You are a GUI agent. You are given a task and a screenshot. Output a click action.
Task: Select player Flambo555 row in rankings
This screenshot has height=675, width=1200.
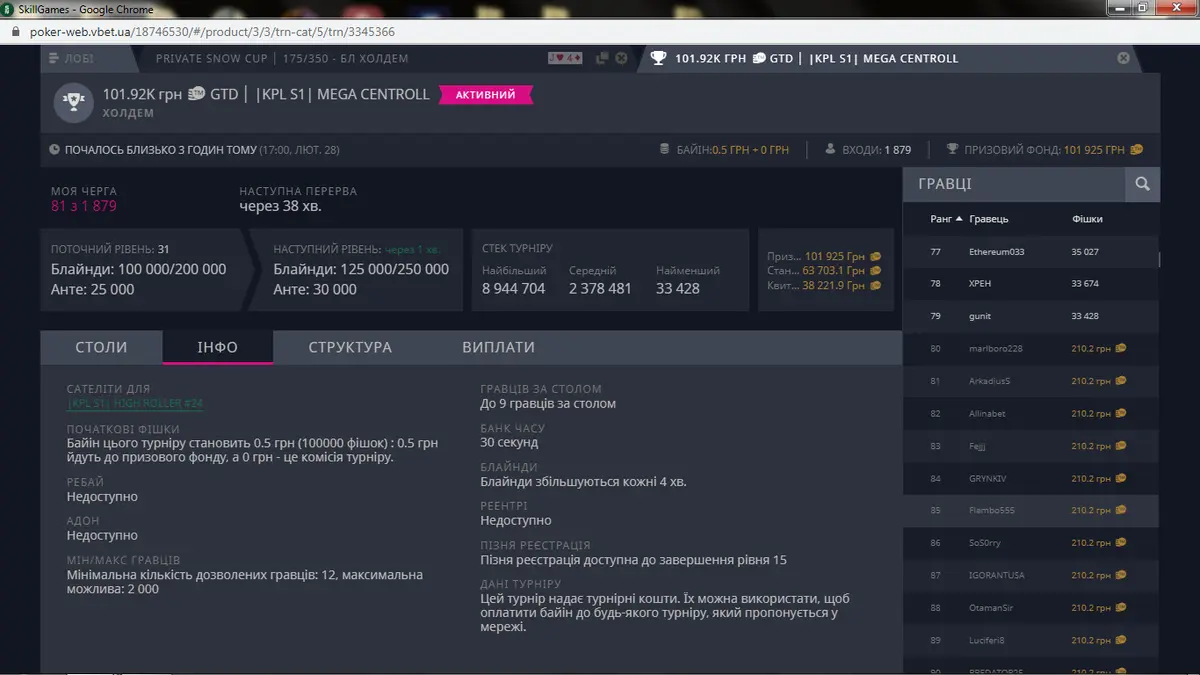pos(994,510)
